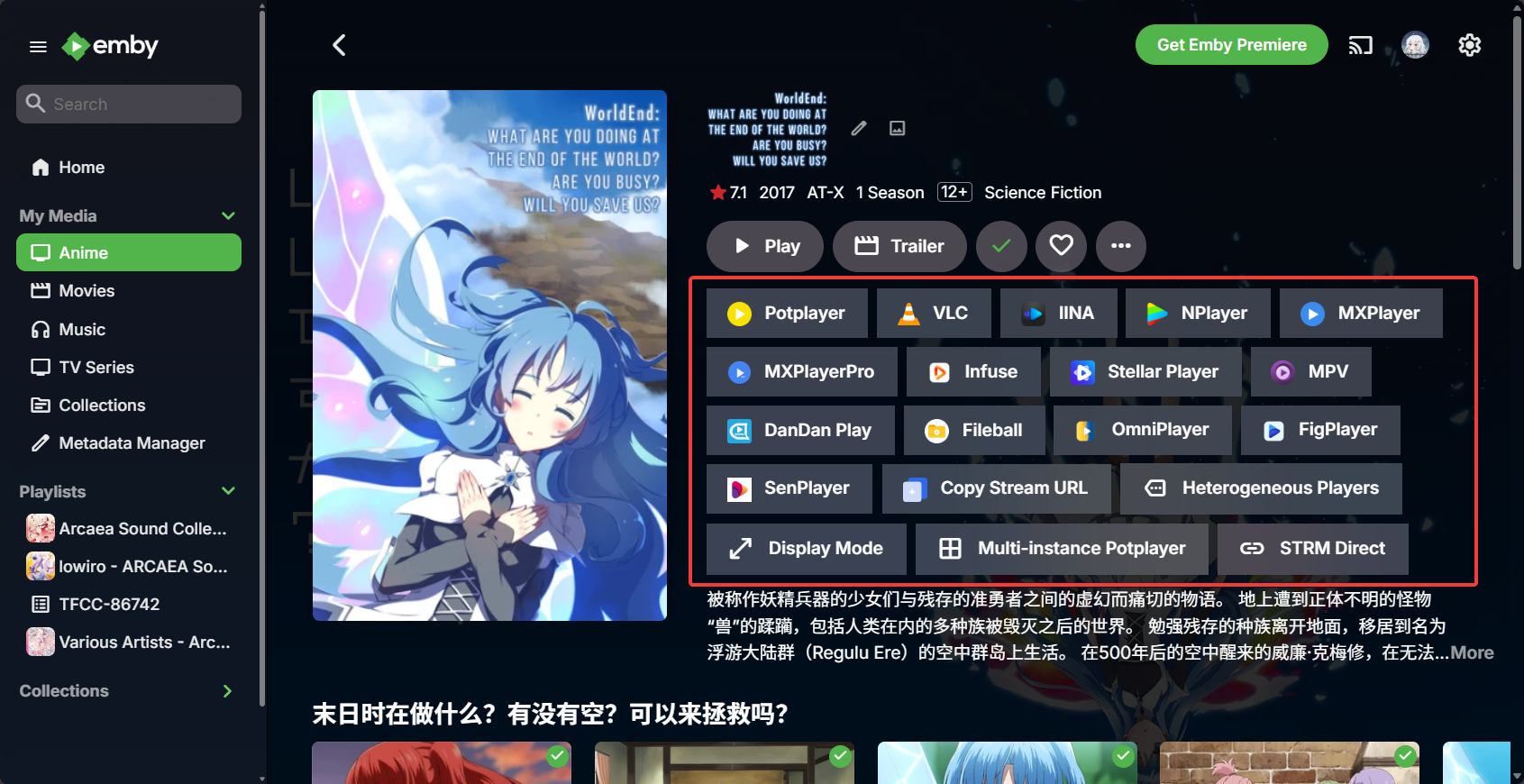Toggle the favorite heart button
1524x784 pixels.
1061,246
